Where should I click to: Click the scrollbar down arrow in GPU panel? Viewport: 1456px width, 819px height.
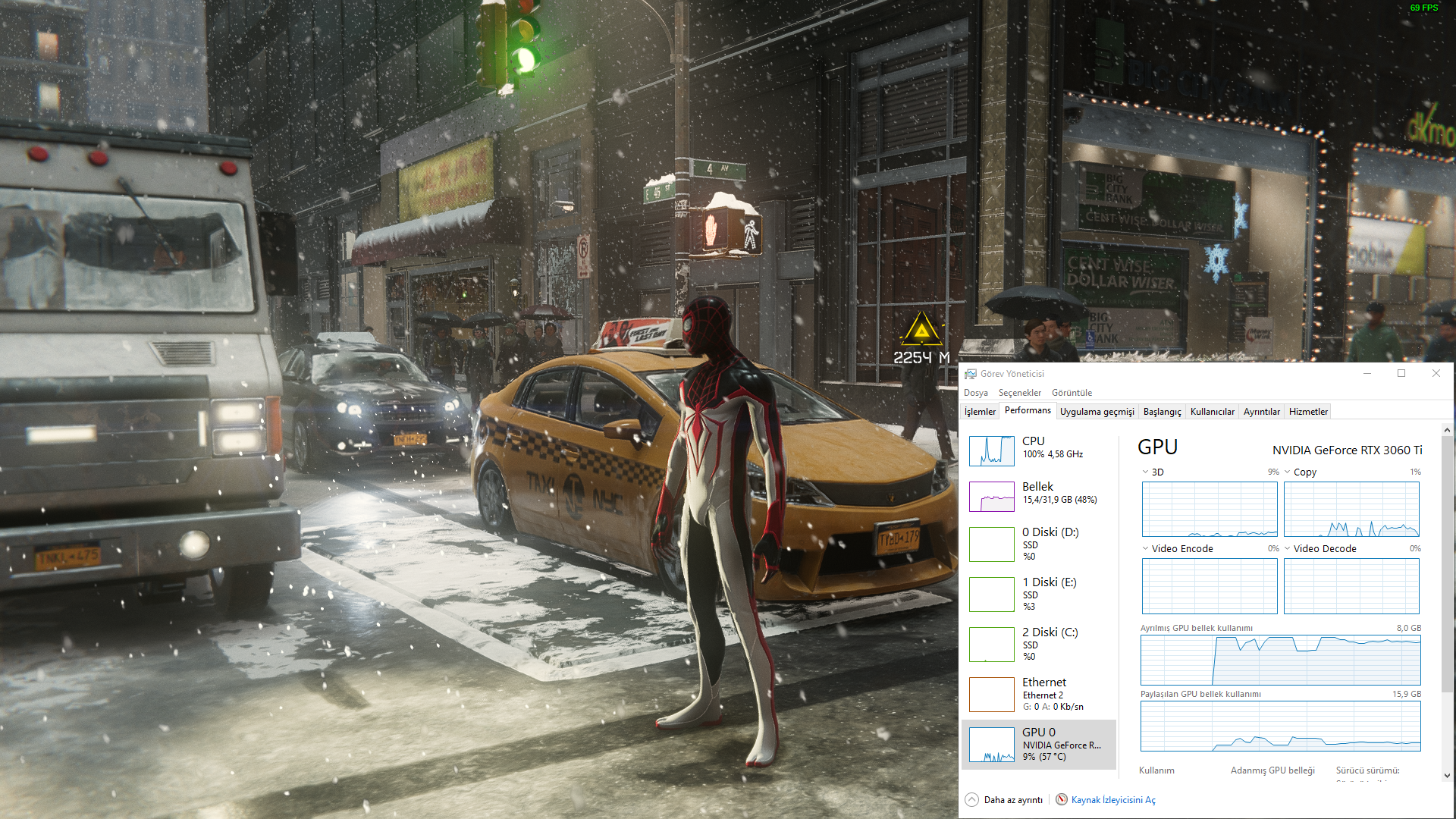(1447, 775)
